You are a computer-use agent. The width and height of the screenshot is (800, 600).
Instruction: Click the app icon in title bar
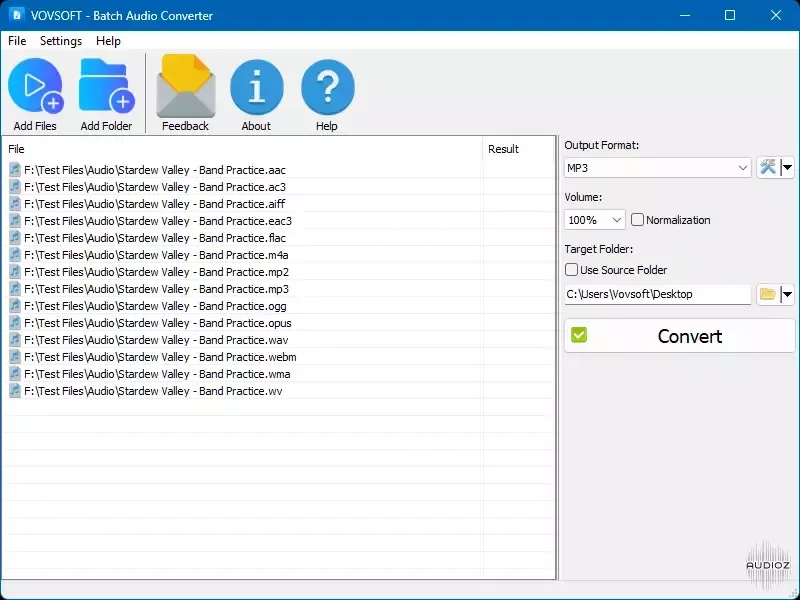pyautogui.click(x=16, y=15)
